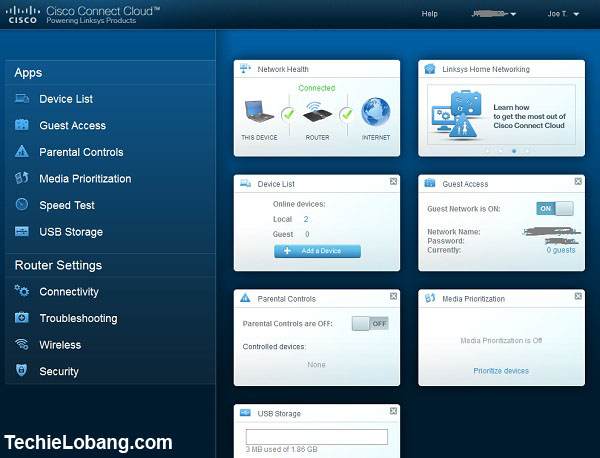Click the Guest devices count 0
Image resolution: width=600 pixels, height=458 pixels.
coord(307,234)
